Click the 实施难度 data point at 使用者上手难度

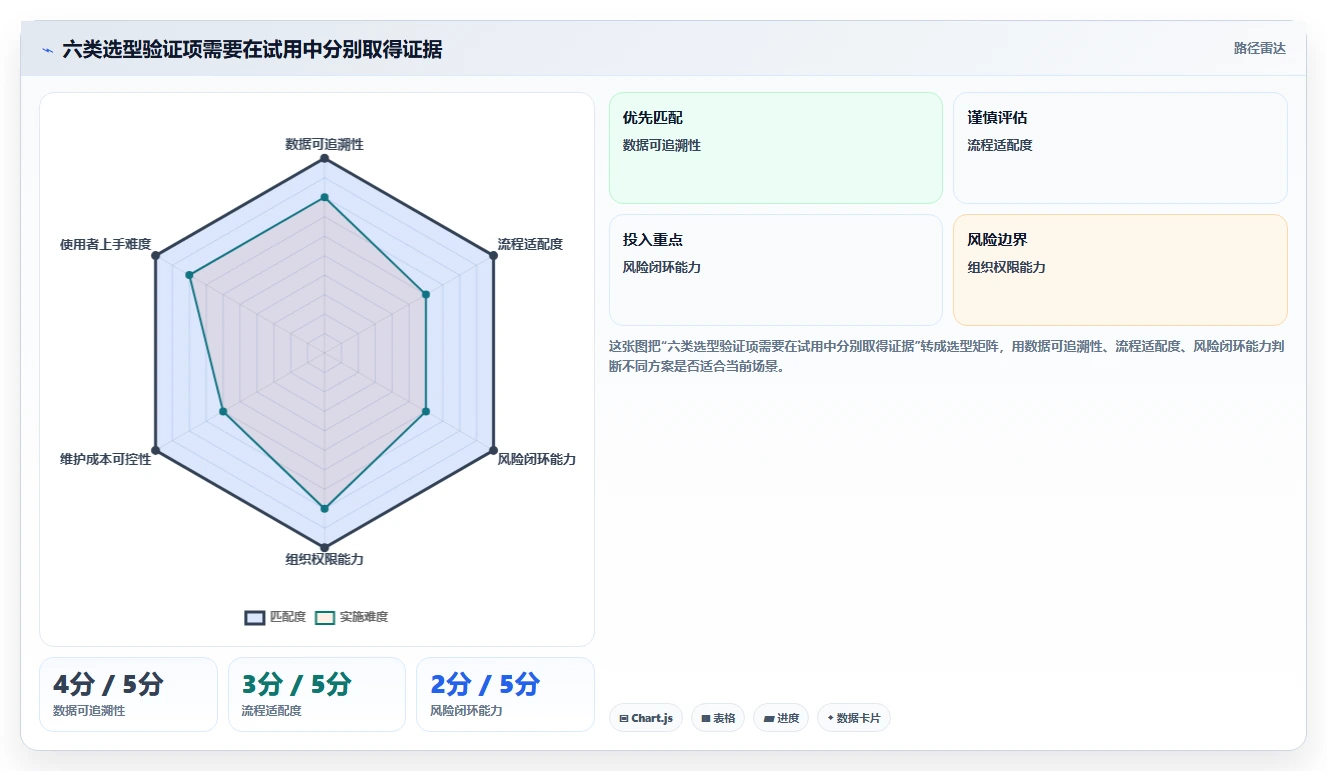tap(189, 275)
